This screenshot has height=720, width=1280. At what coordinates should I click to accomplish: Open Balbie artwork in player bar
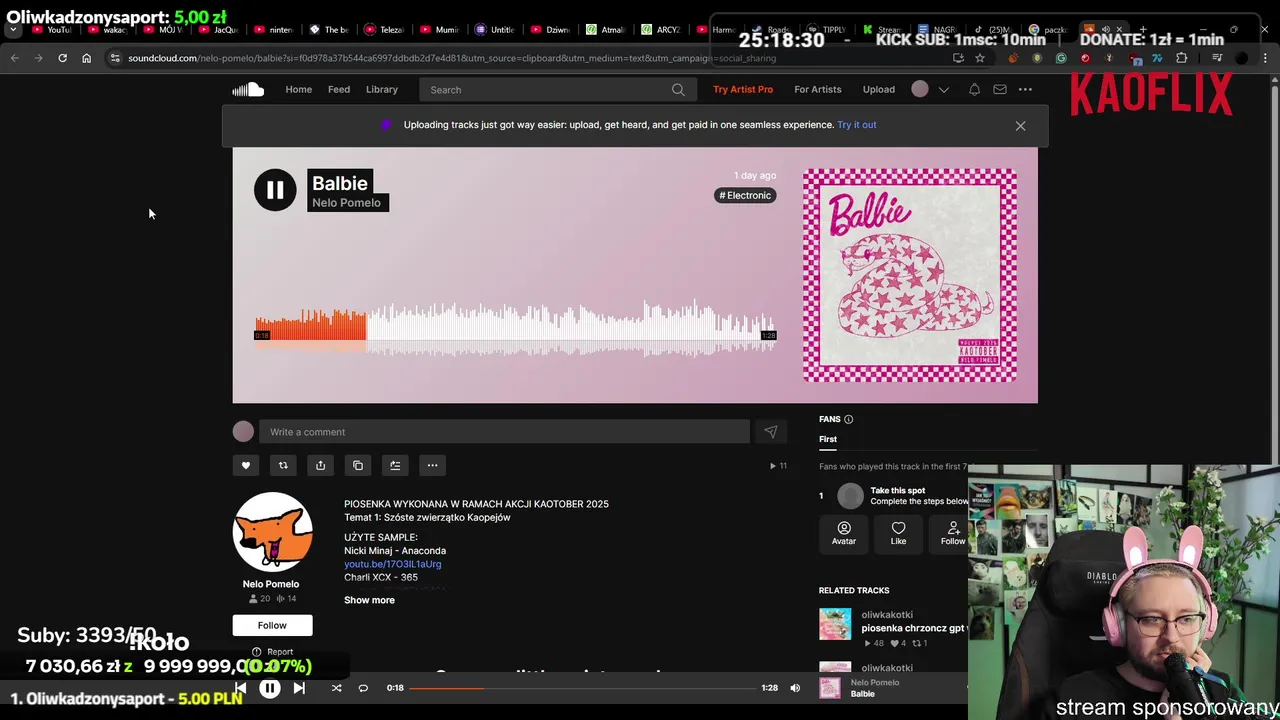[x=830, y=688]
